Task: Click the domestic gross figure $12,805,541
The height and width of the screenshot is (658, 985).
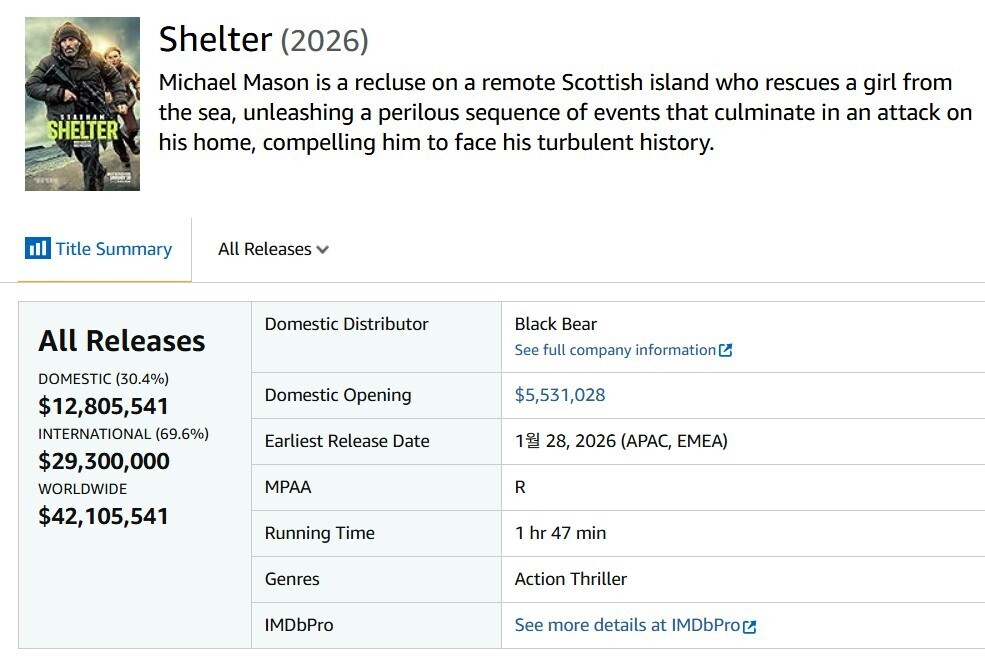Action: click(103, 406)
